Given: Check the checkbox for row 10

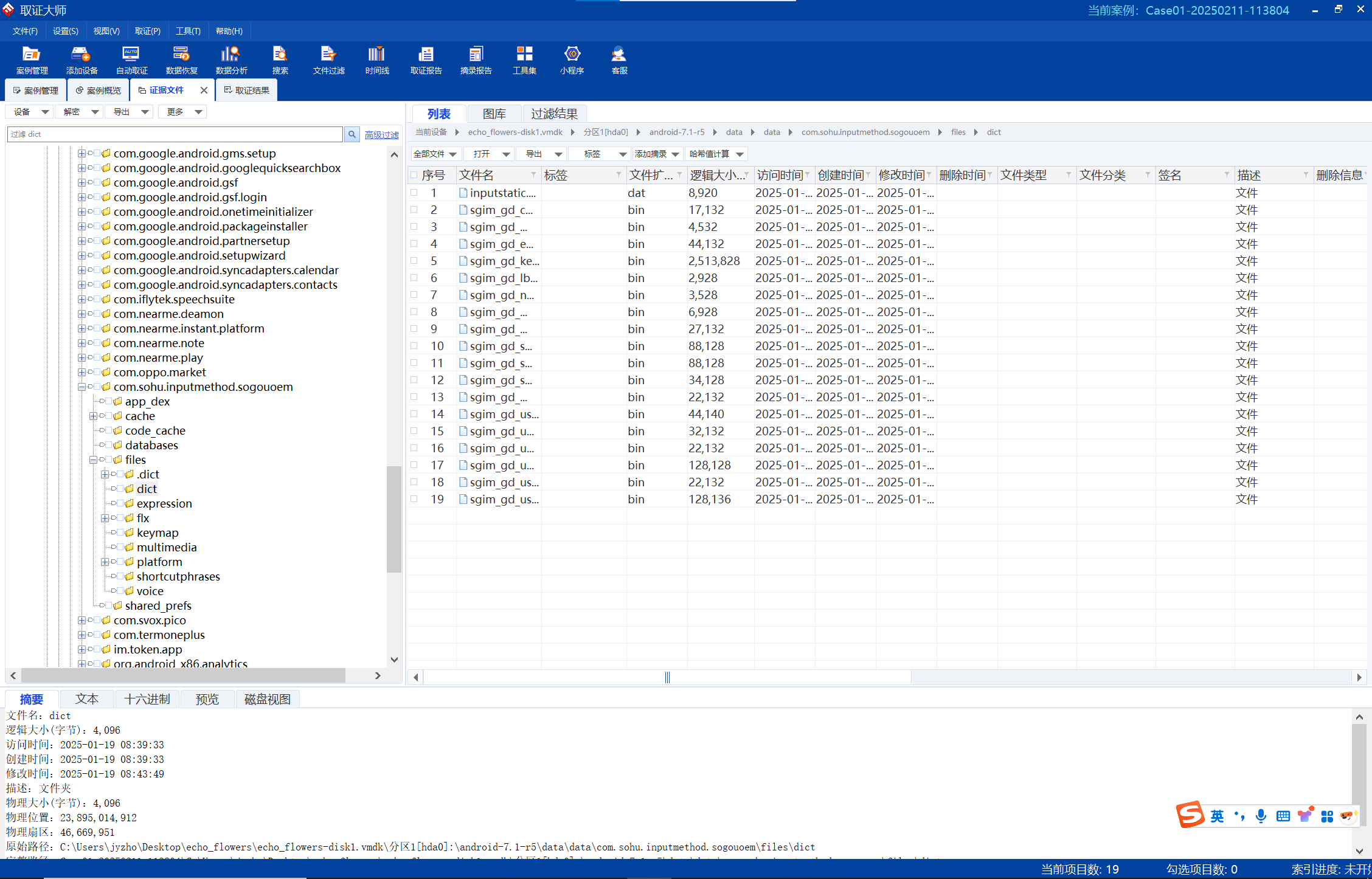Looking at the screenshot, I should point(414,345).
